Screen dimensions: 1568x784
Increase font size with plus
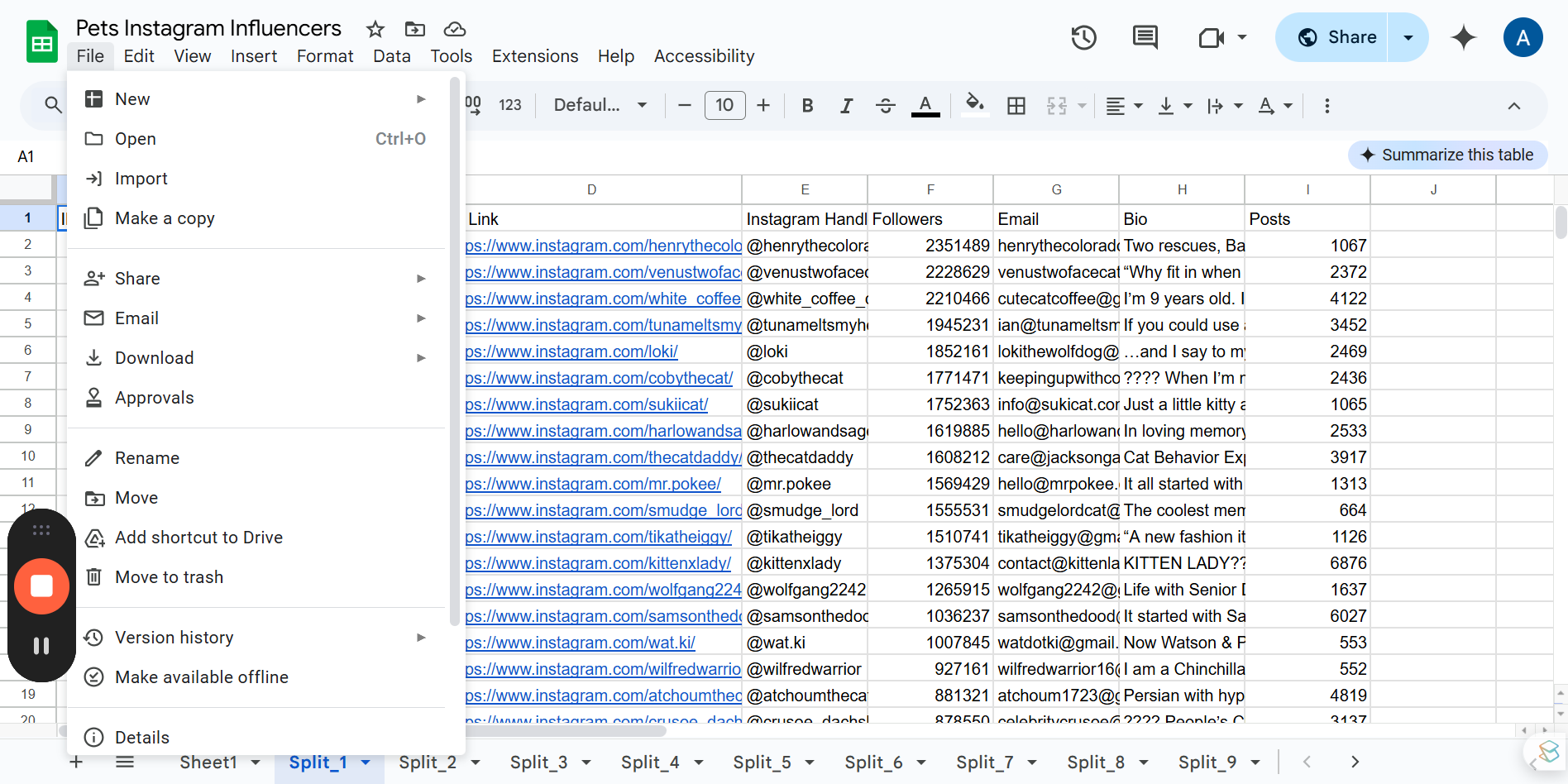click(x=763, y=105)
